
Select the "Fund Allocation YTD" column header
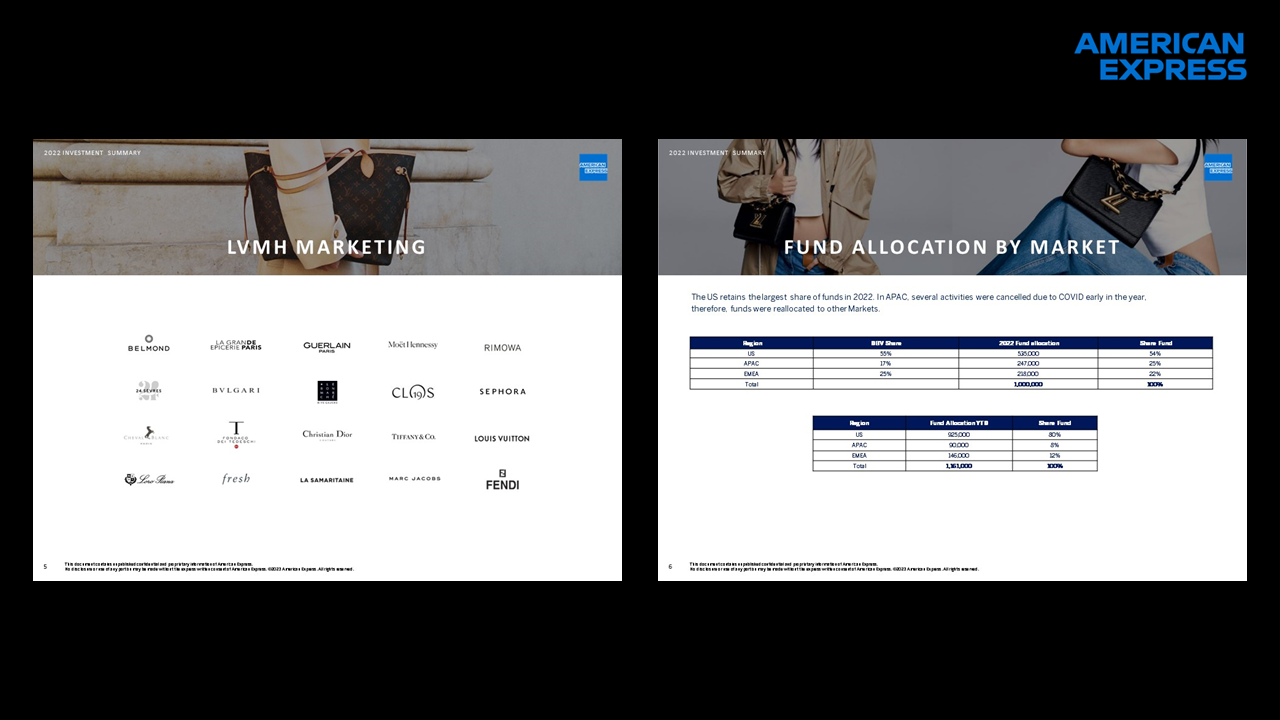pyautogui.click(x=959, y=423)
